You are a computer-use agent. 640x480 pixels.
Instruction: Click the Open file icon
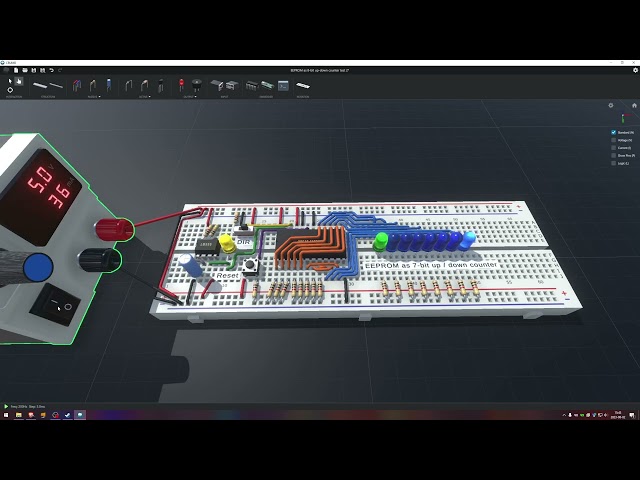[x=25, y=70]
